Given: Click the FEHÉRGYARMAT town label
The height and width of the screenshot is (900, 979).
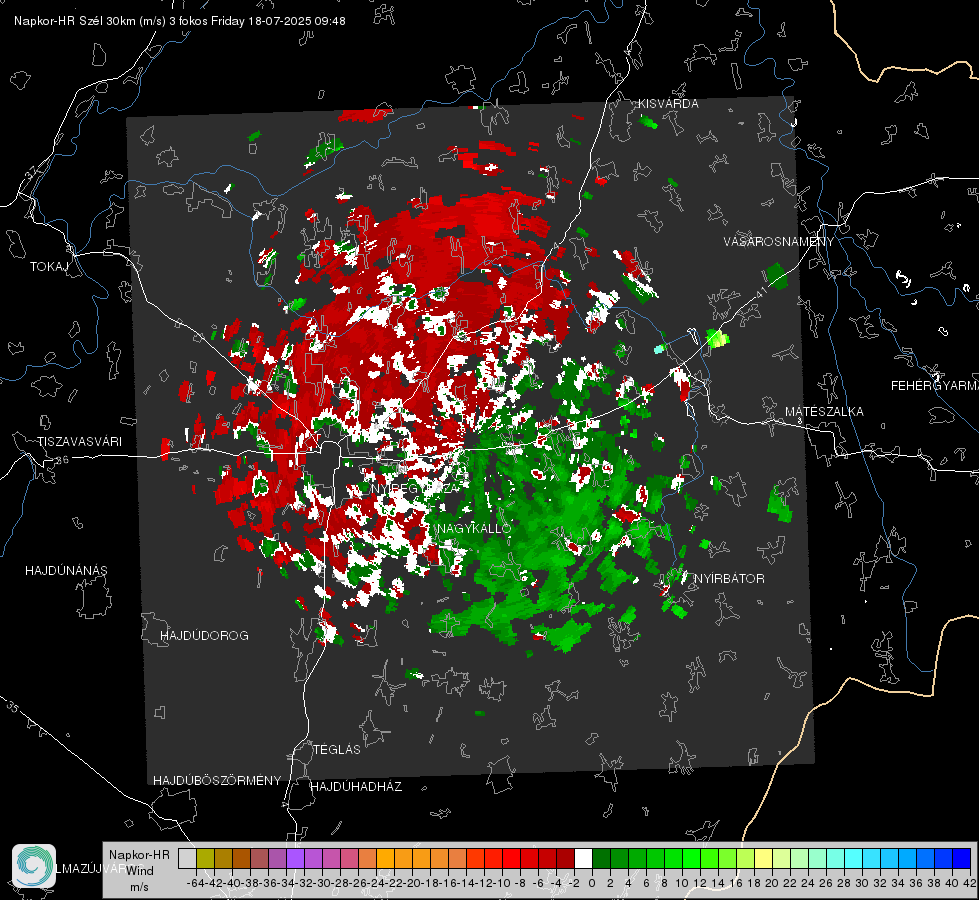Looking at the screenshot, I should click(x=934, y=386).
